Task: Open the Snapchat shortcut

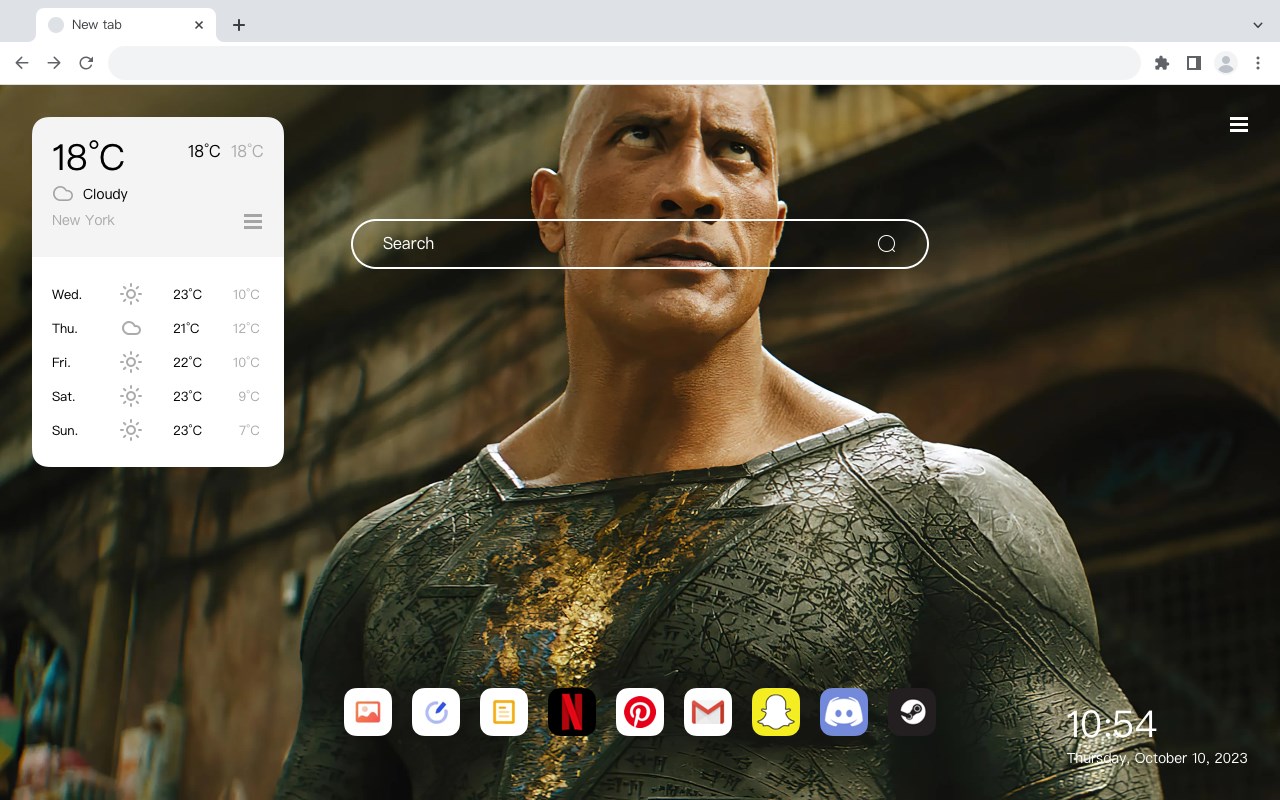Action: coord(776,712)
